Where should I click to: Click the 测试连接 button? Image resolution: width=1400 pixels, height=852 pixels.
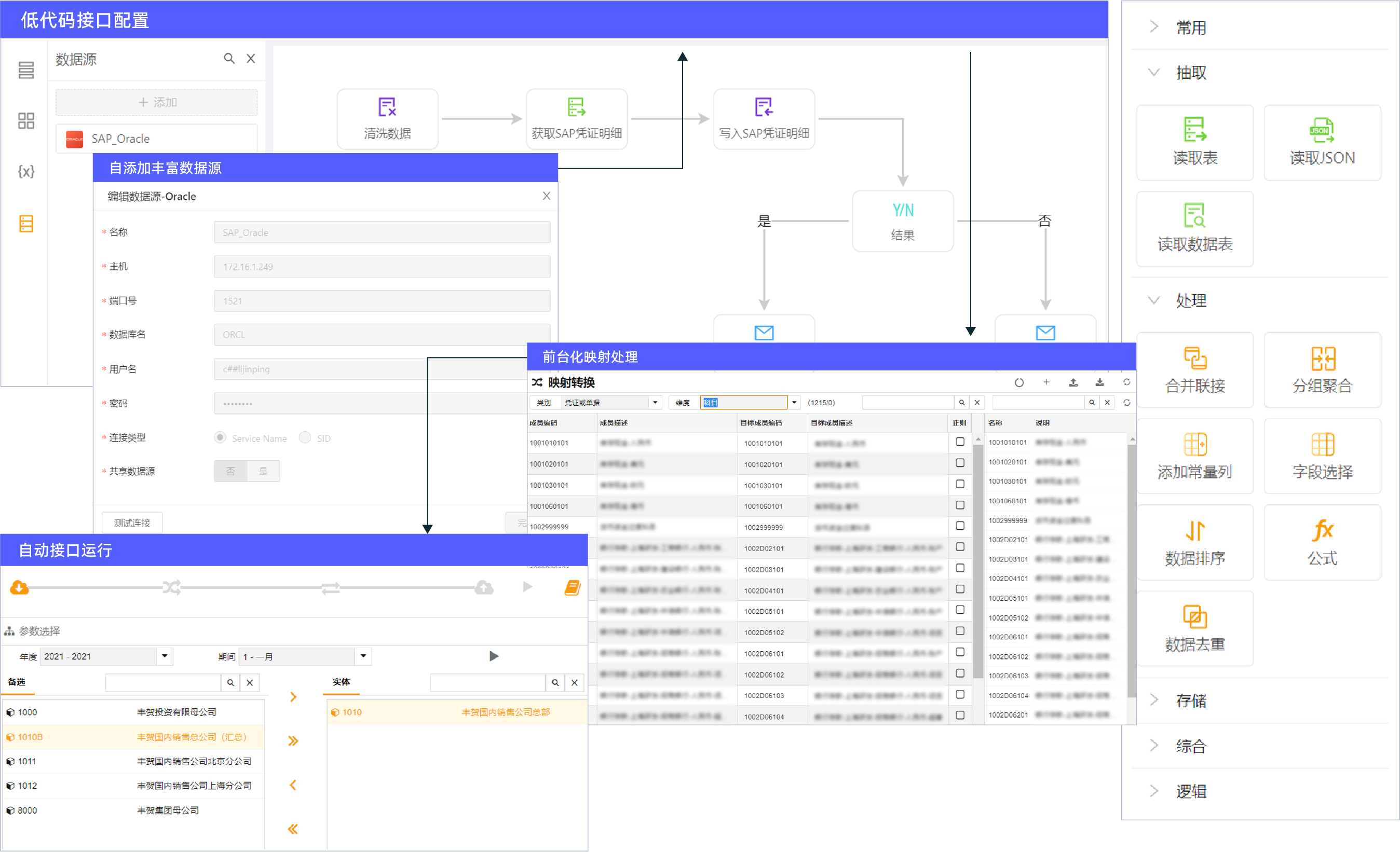[x=132, y=523]
